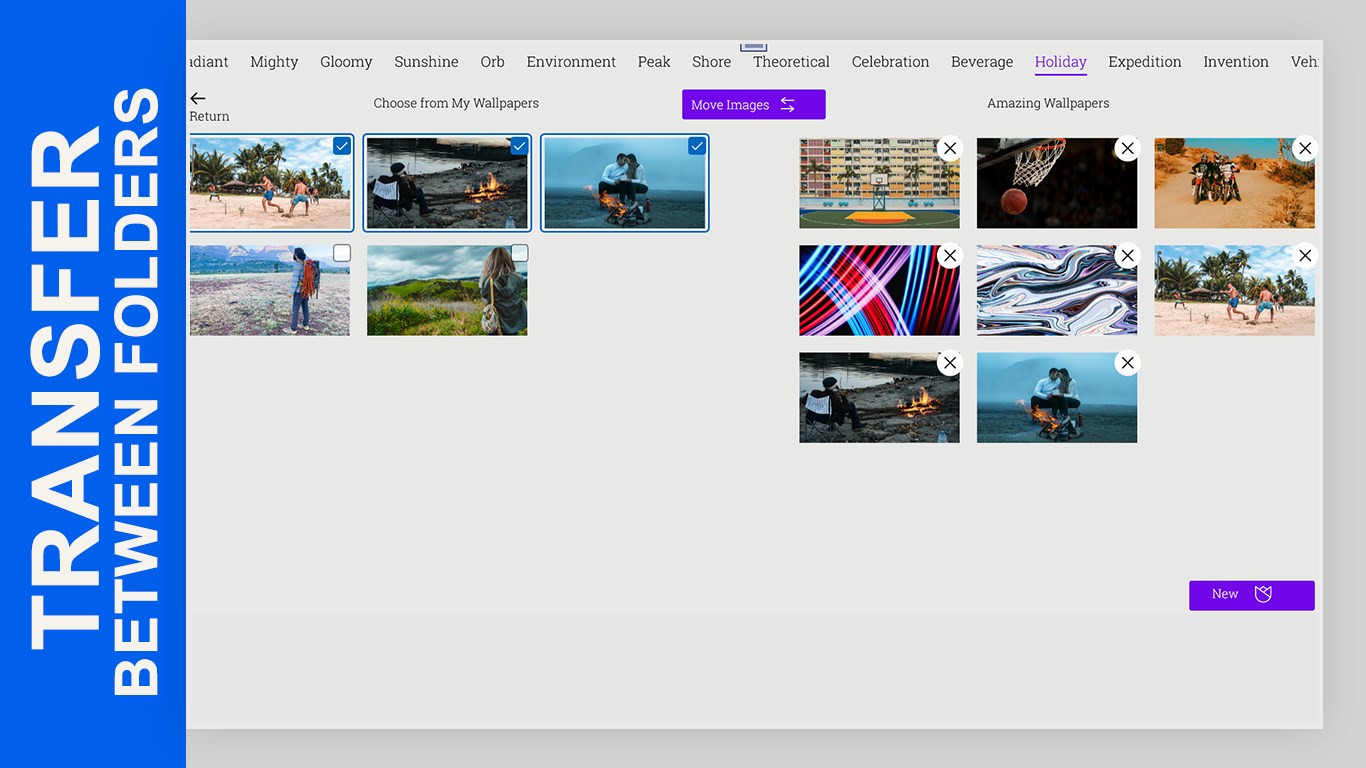Click the Return back arrow icon
1366x768 pixels.
pos(198,98)
